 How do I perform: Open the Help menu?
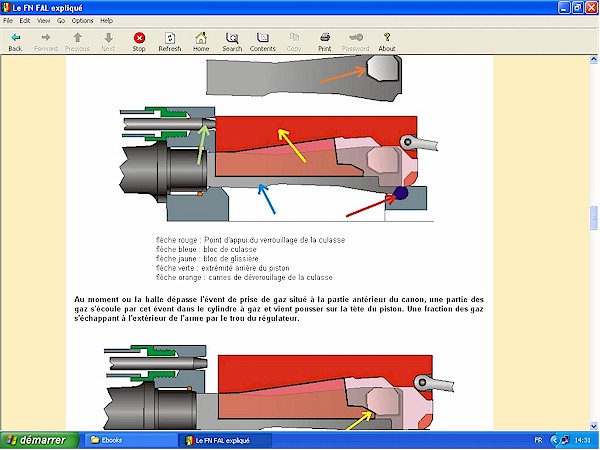click(x=106, y=21)
